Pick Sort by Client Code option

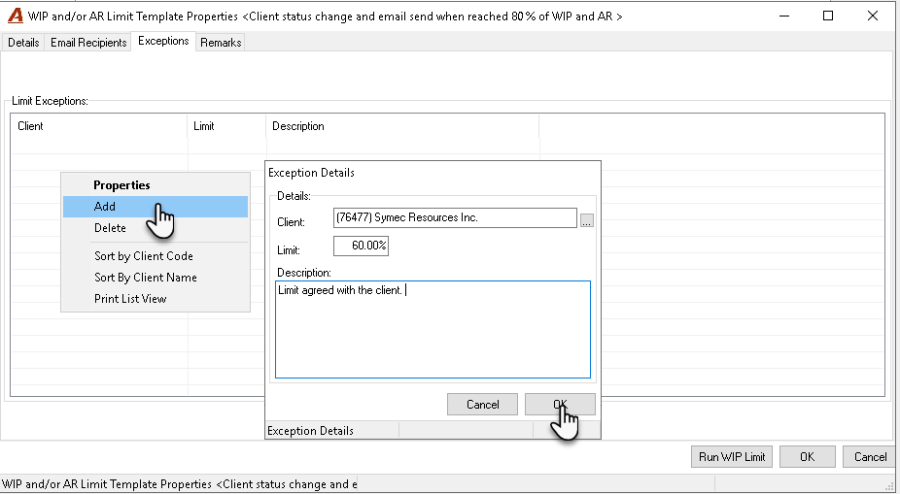pyautogui.click(x=143, y=256)
